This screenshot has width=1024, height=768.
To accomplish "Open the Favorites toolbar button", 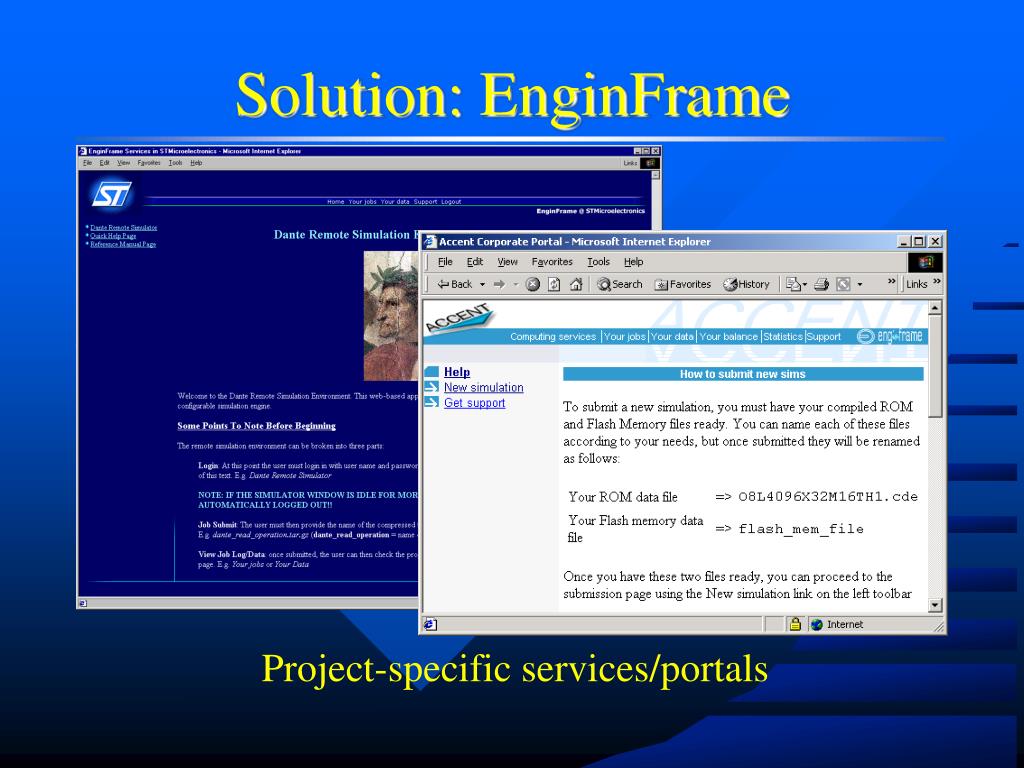I will tap(682, 284).
